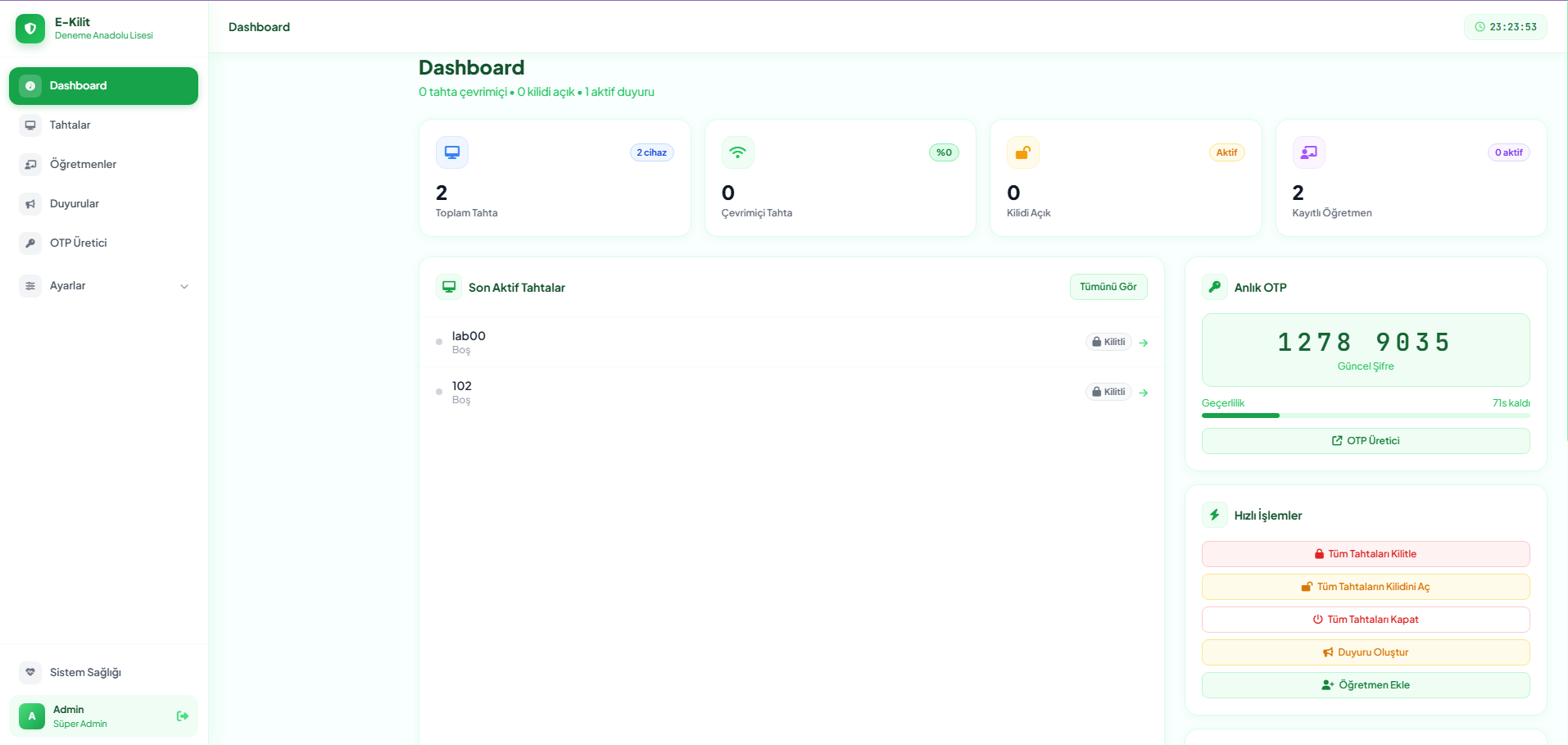Click the lightning bolt icon beside Hızlı İşlemler
This screenshot has width=1568, height=745.
pyautogui.click(x=1215, y=515)
